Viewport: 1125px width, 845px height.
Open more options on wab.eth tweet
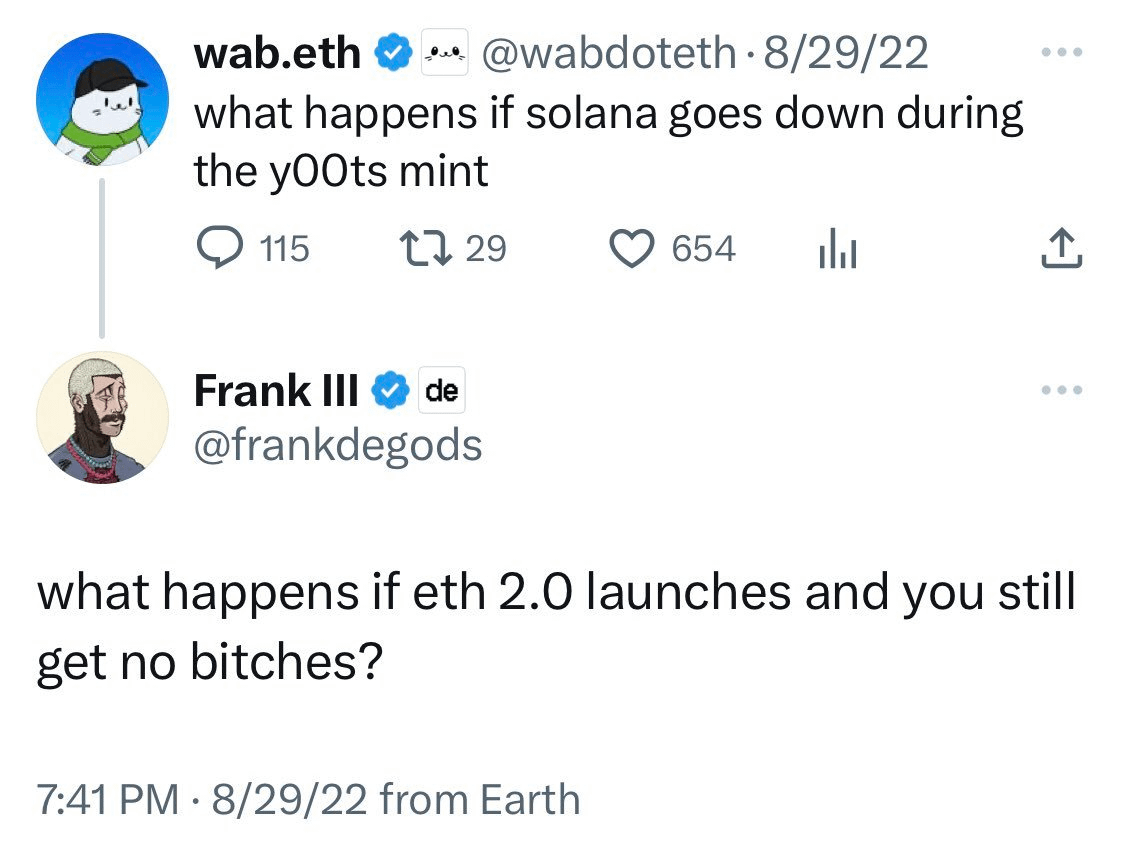(1062, 52)
